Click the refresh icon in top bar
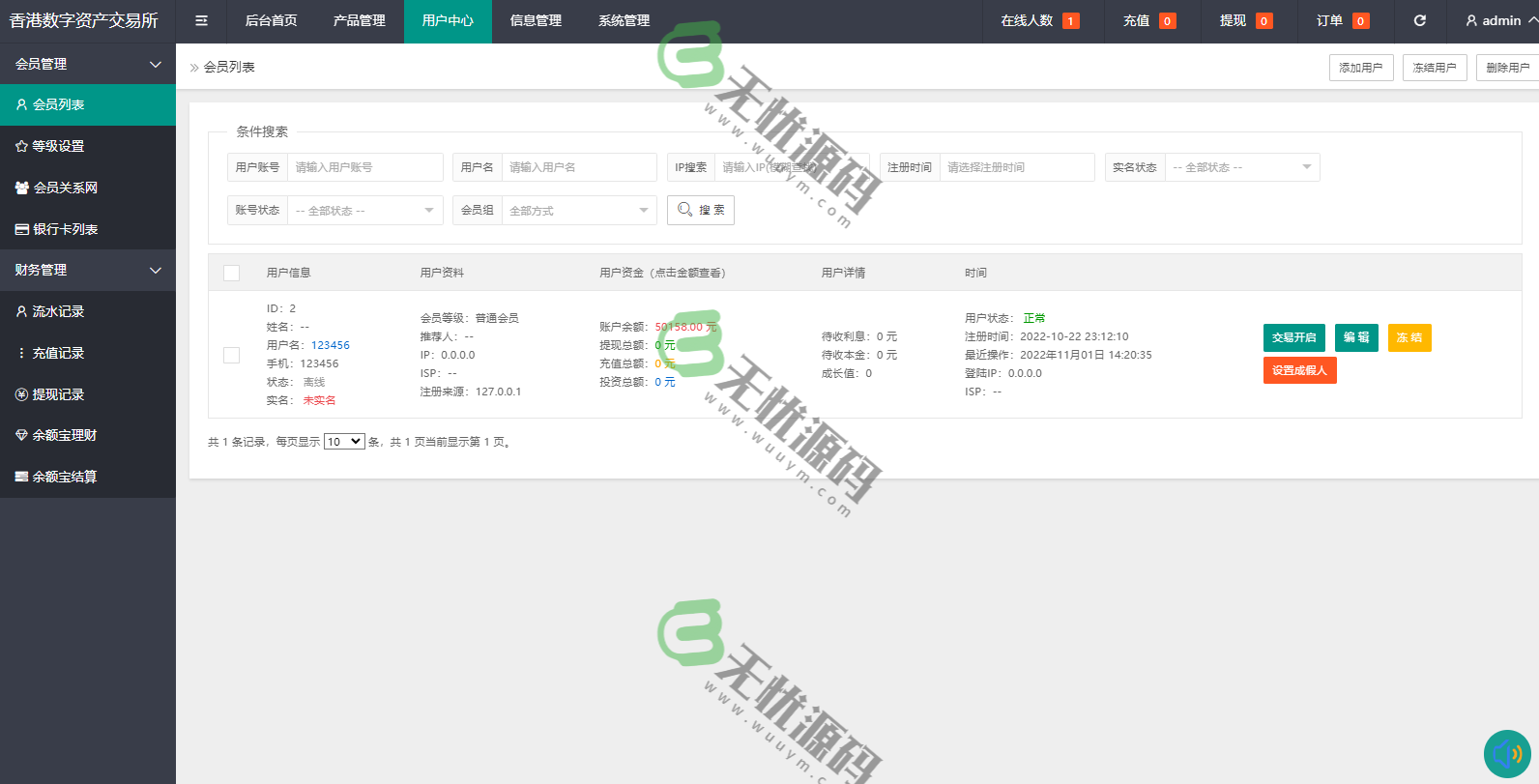This screenshot has height=784, width=1539. click(1419, 20)
